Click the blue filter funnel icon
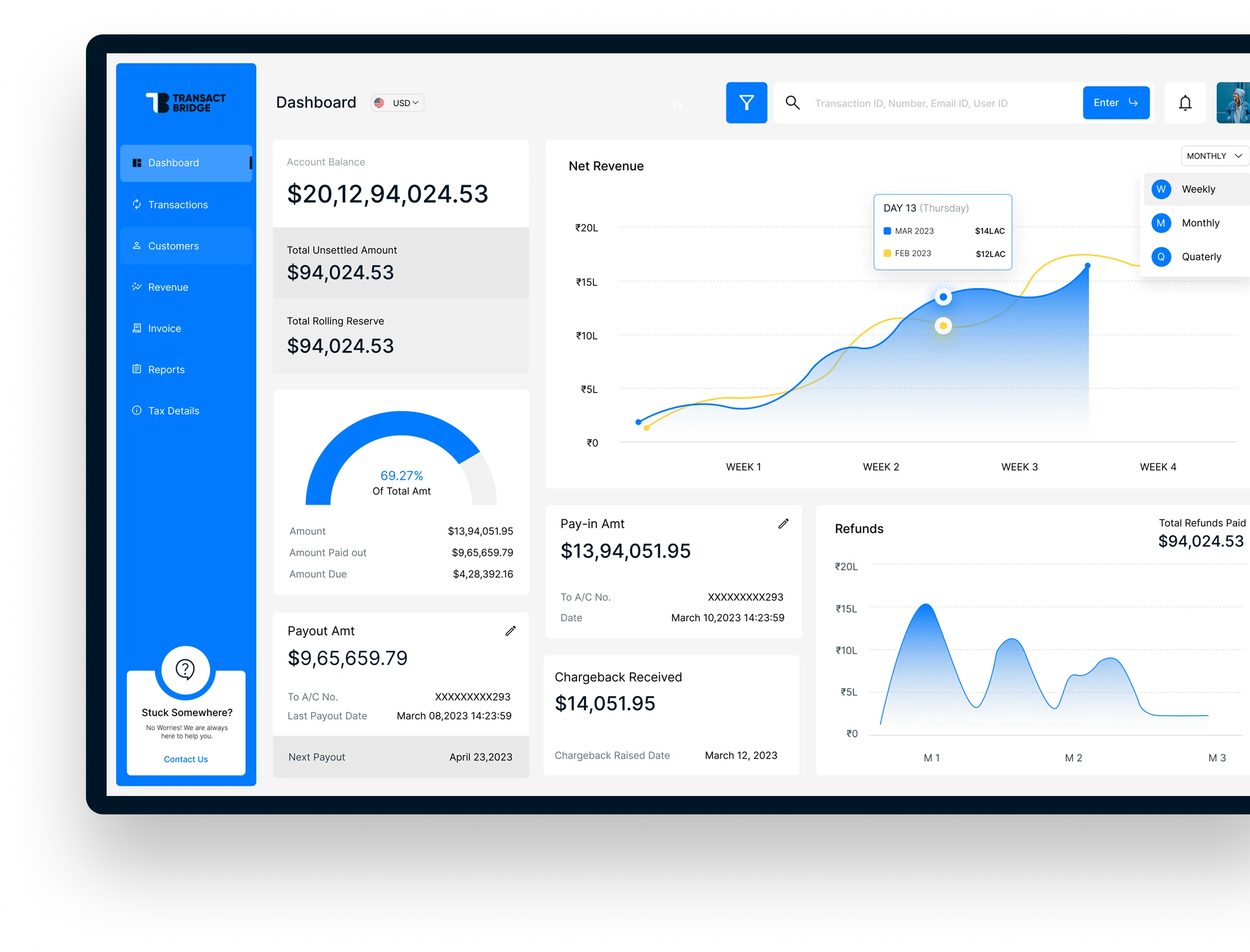 click(746, 103)
